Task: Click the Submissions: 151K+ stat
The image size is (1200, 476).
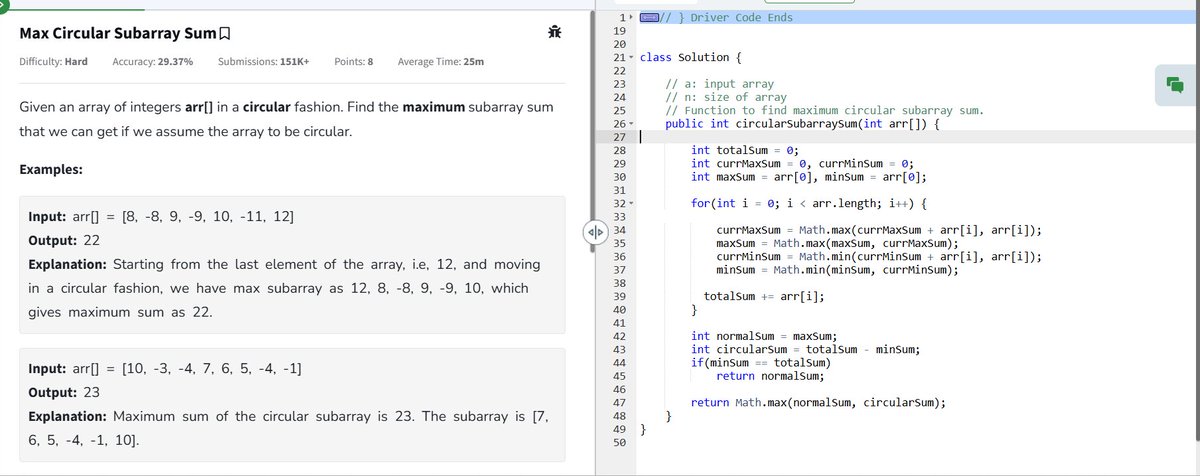Action: pos(263,62)
